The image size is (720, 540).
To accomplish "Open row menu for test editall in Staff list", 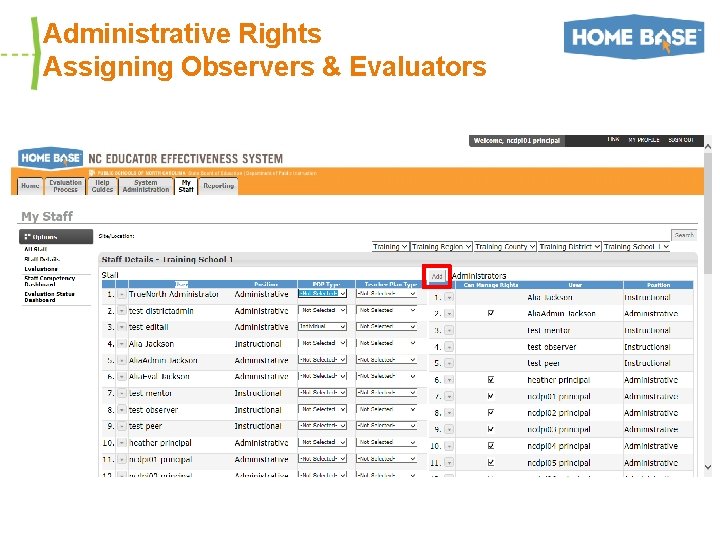I will [122, 327].
